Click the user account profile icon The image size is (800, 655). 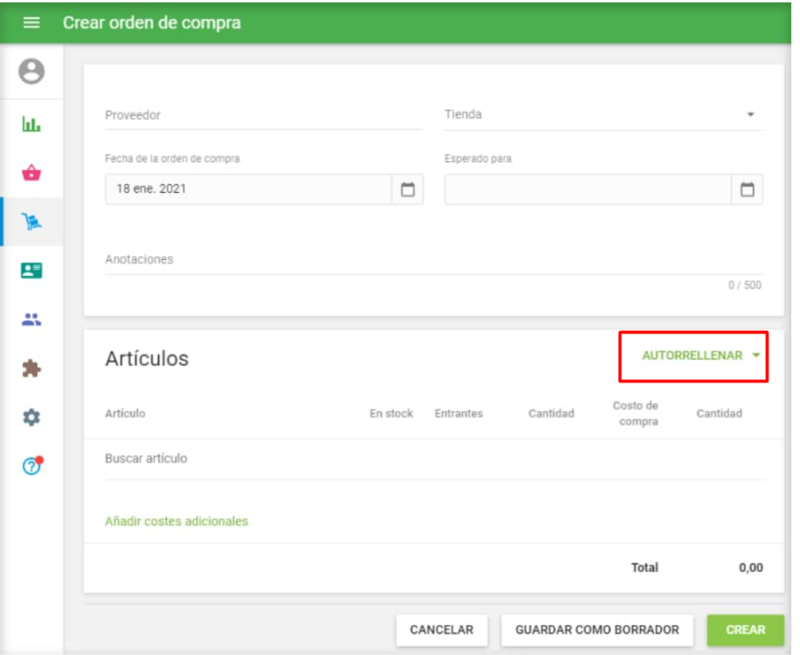point(32,72)
